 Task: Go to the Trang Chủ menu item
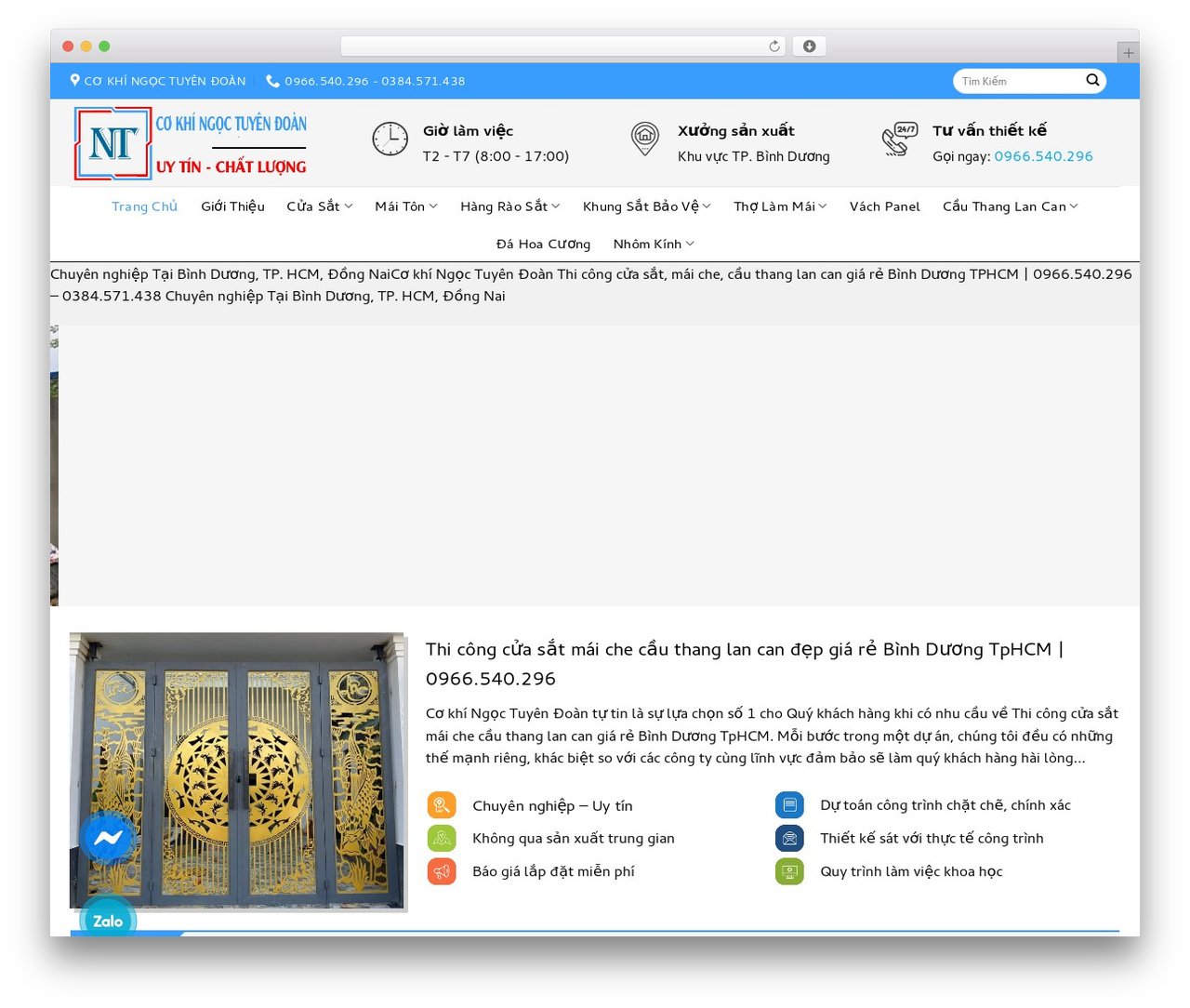[x=144, y=206]
